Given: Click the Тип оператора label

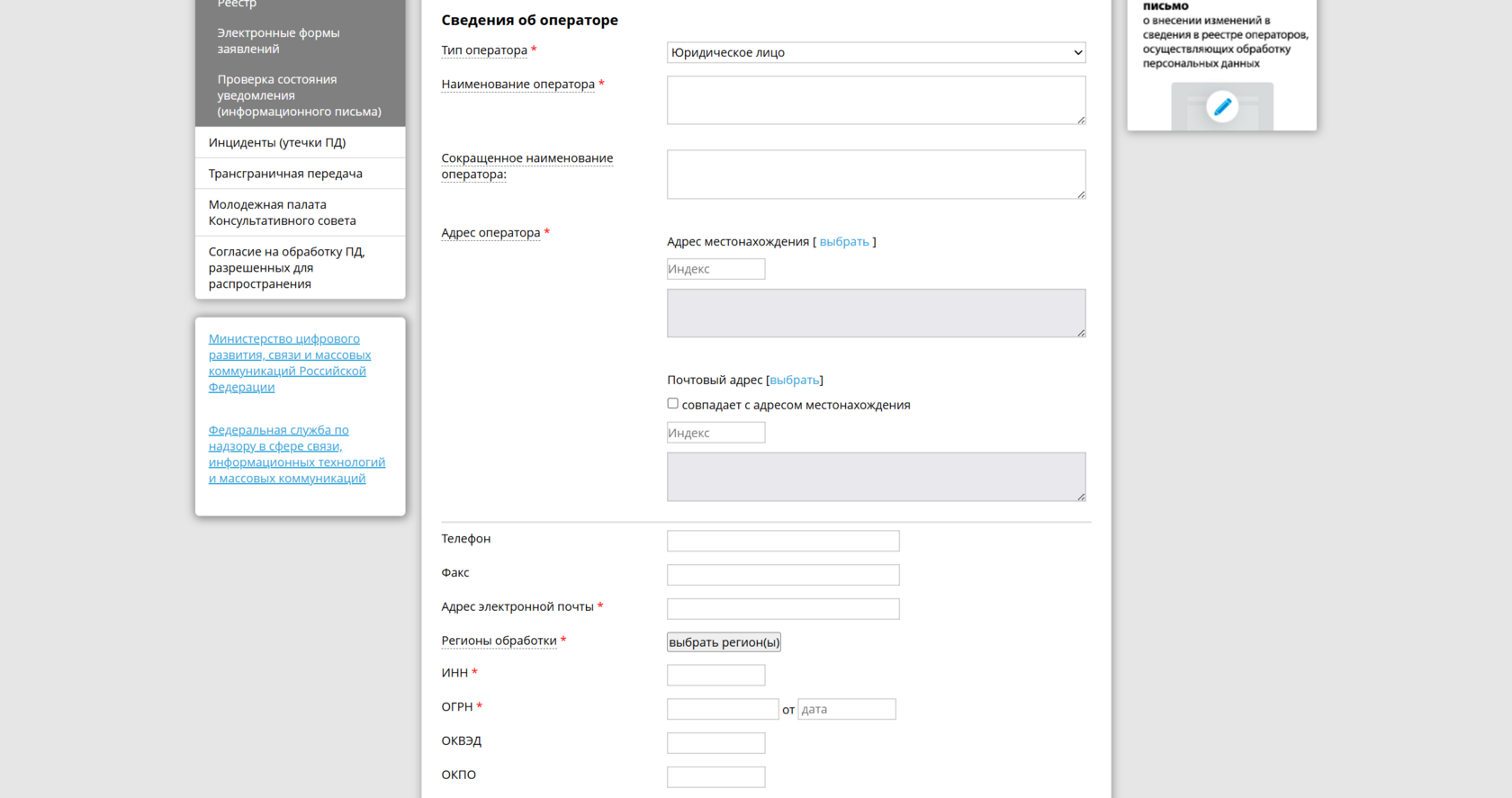Looking at the screenshot, I should tap(484, 50).
